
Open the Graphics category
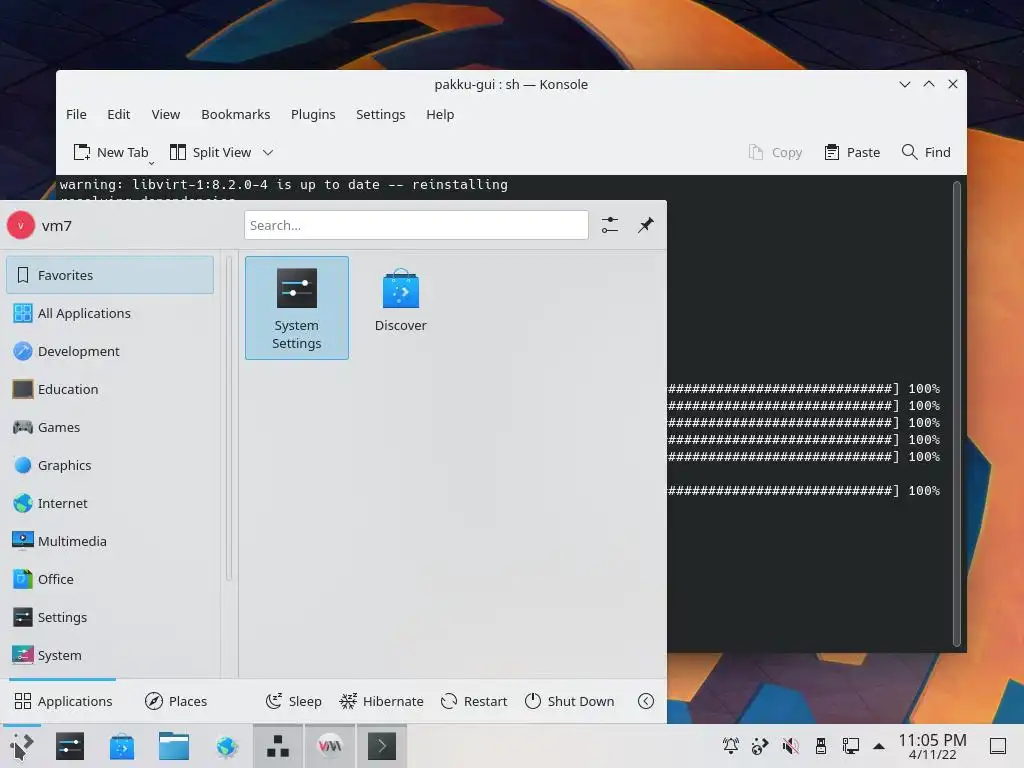(x=110, y=465)
